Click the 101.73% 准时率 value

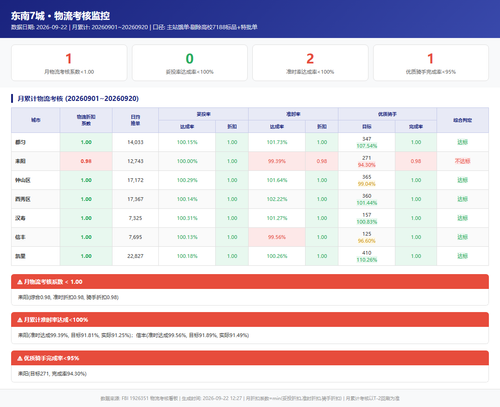pos(277,142)
